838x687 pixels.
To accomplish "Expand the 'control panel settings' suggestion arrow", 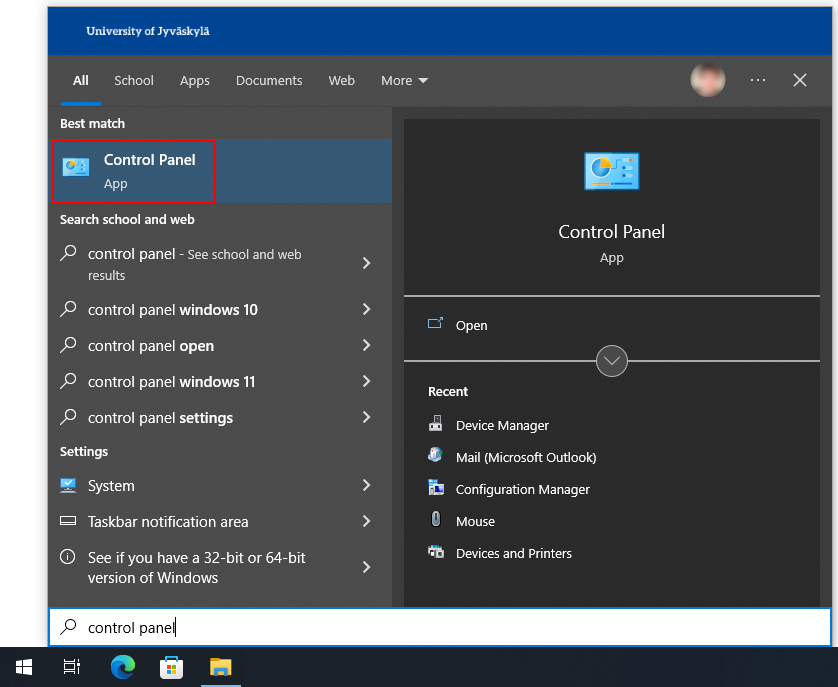I will pos(367,417).
